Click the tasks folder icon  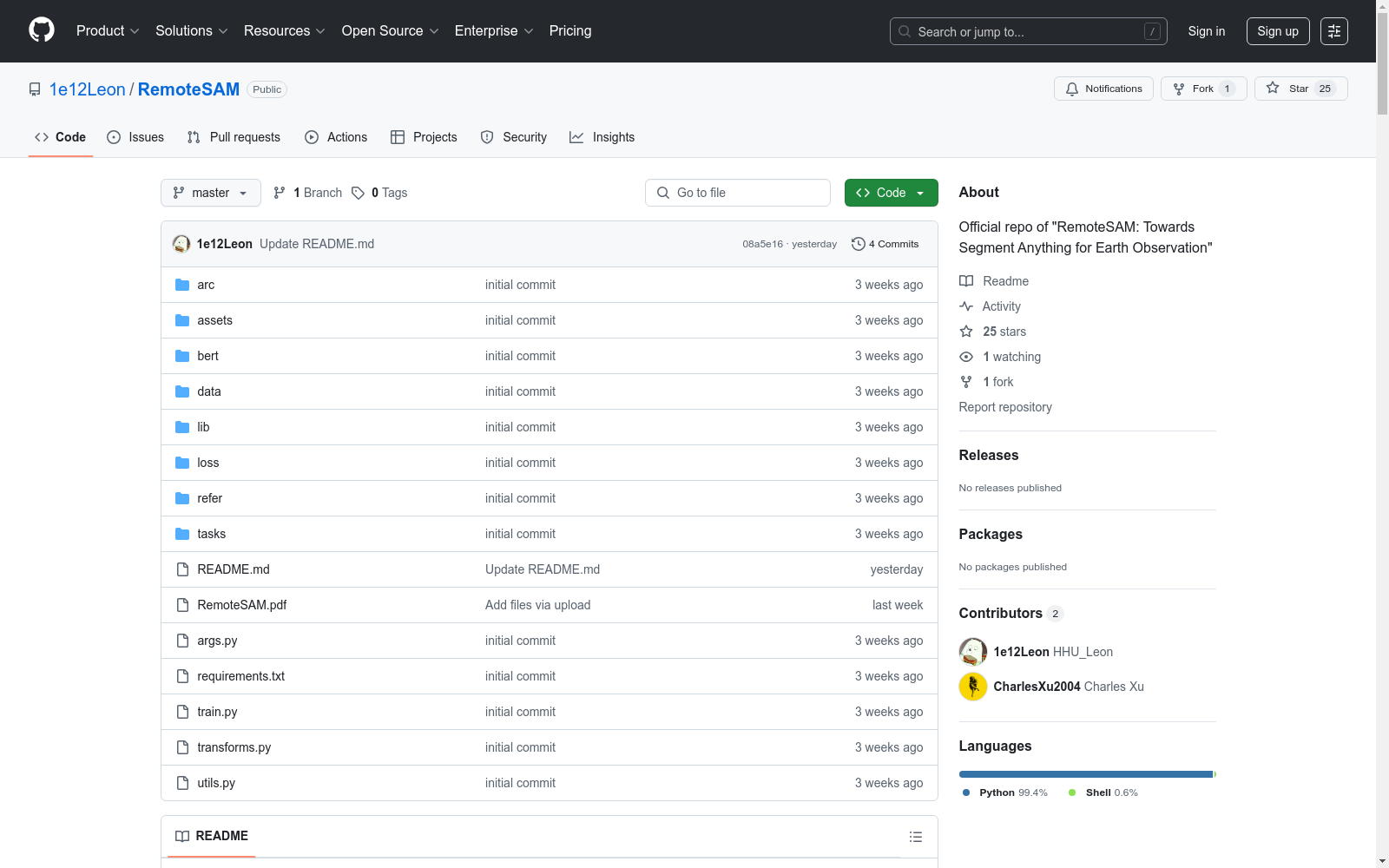point(182,534)
